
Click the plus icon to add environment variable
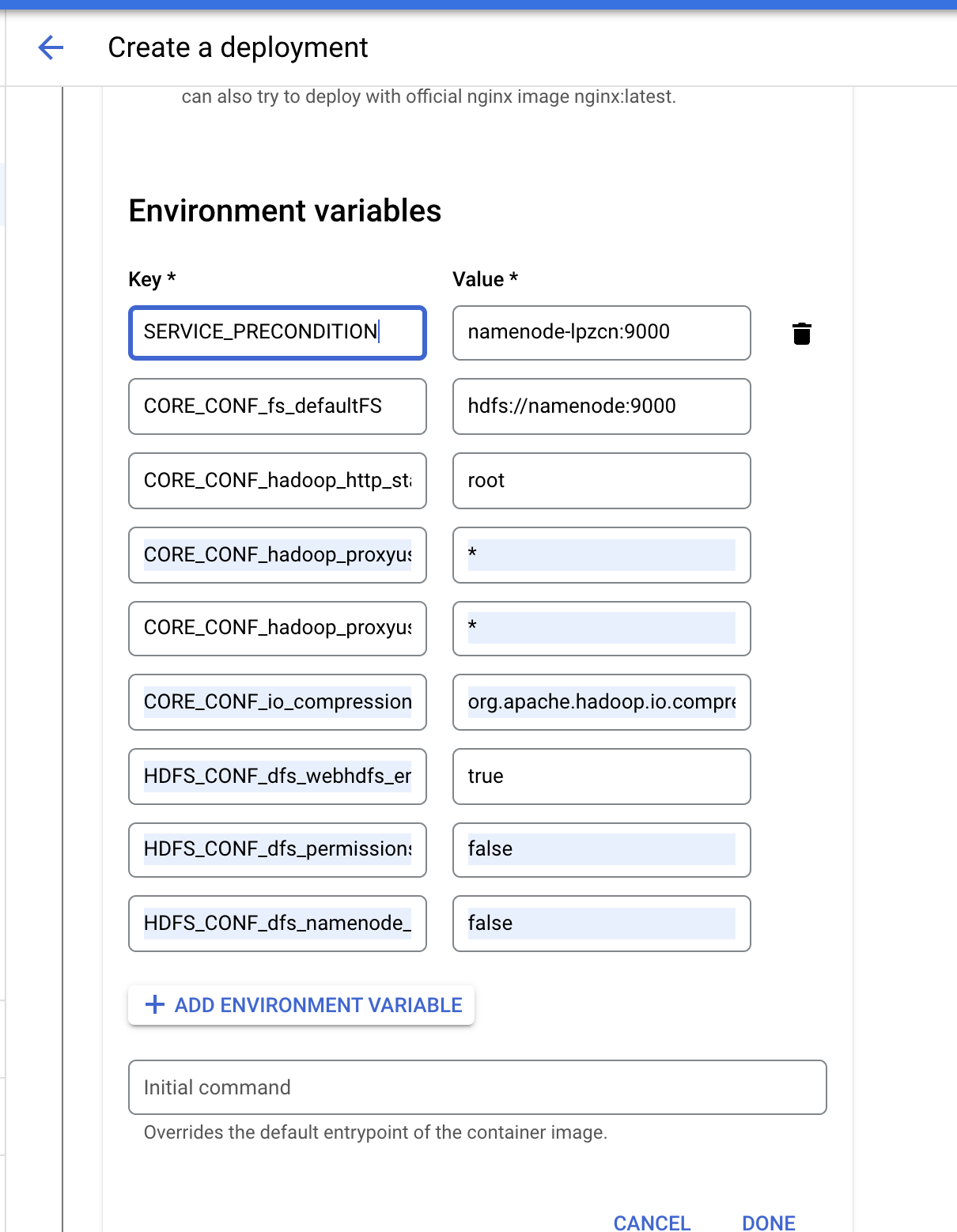tap(153, 1005)
